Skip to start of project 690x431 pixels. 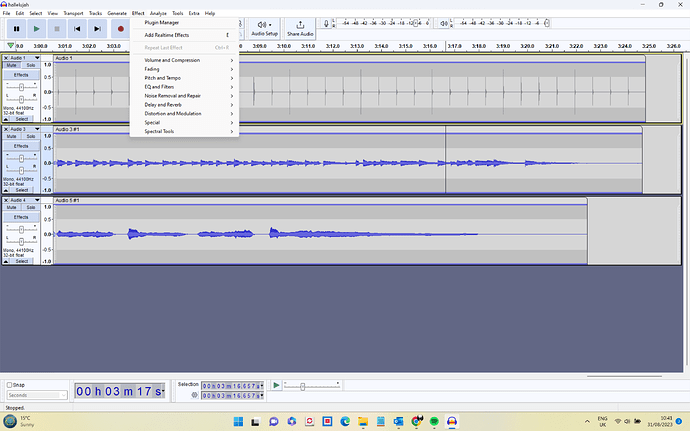point(77,29)
